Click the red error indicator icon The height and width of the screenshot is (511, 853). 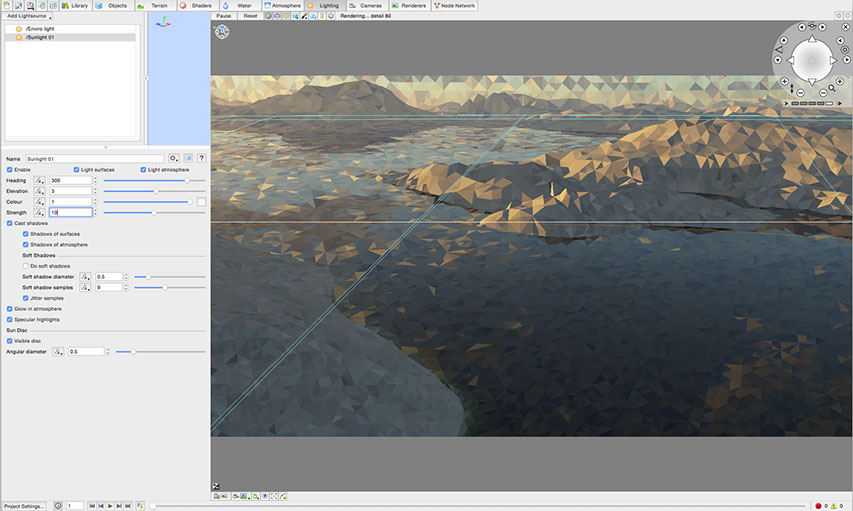click(x=818, y=506)
